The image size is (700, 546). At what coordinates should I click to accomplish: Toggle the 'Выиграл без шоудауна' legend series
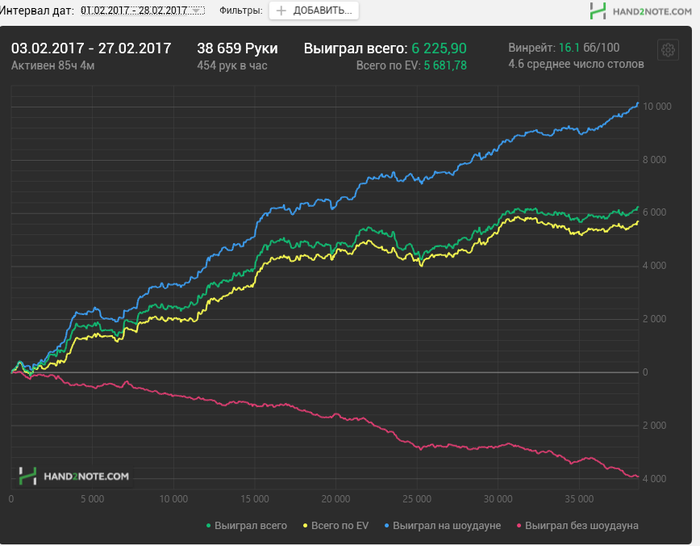pos(577,525)
